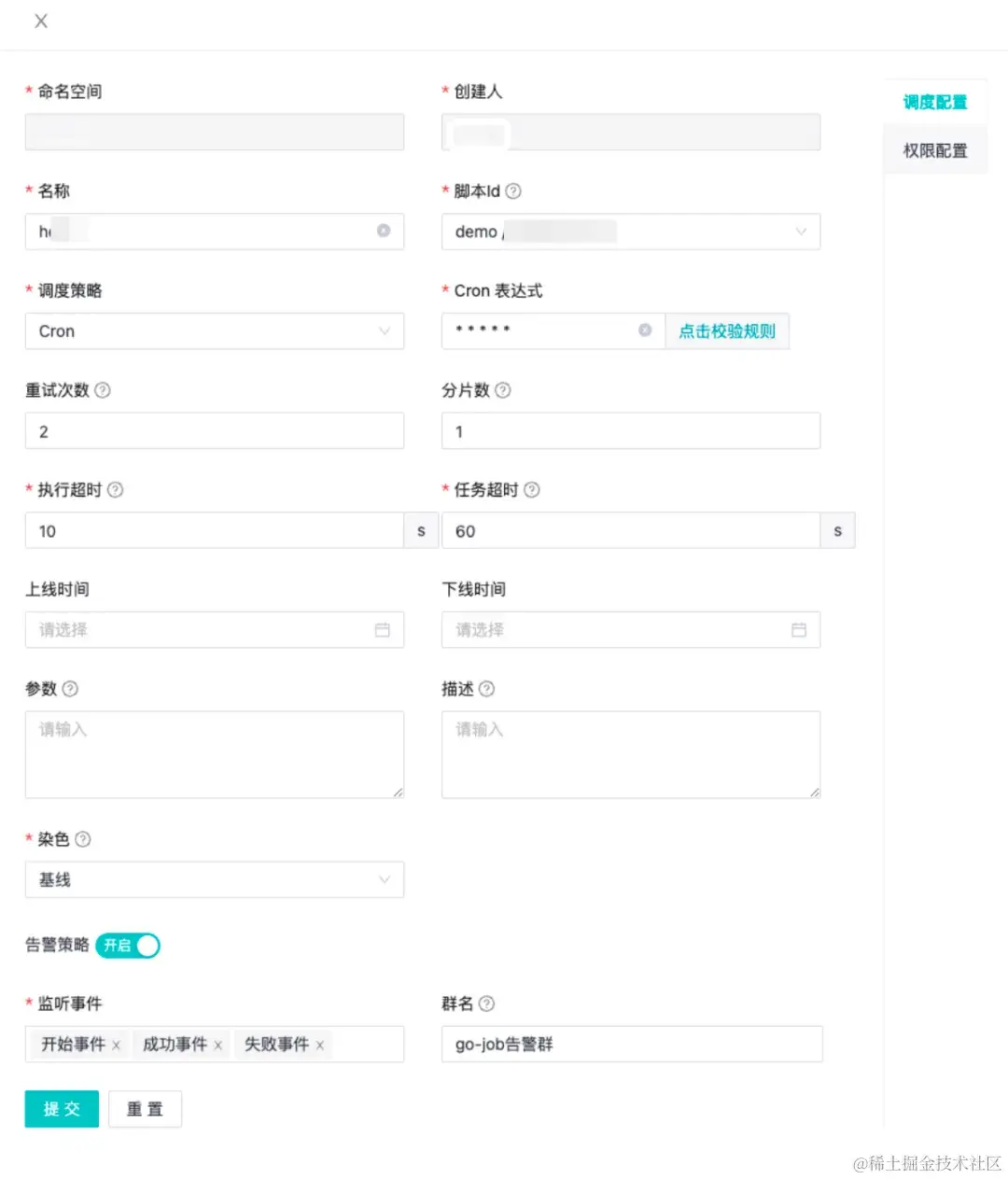Click into the 名称 text field
This screenshot has height=1179, width=1008.
[x=215, y=232]
